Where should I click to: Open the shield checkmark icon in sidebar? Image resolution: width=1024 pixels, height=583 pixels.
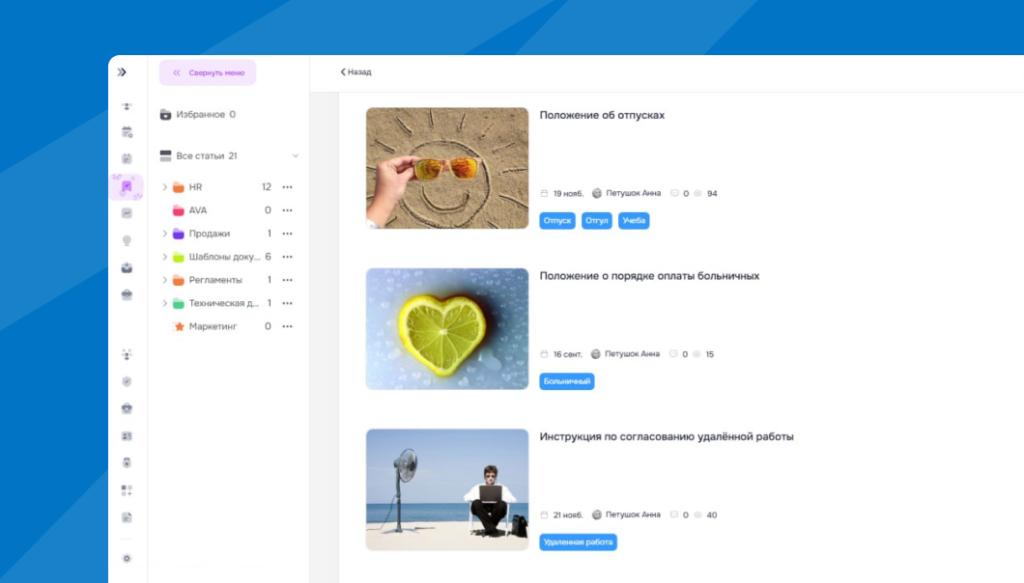[x=127, y=381]
